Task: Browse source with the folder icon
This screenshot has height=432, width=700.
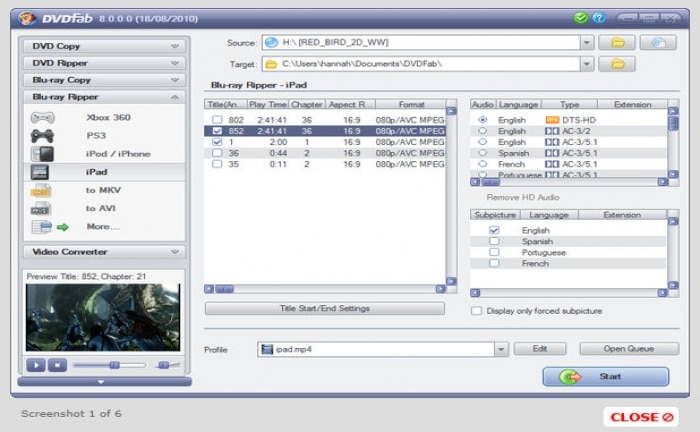Action: [617, 43]
